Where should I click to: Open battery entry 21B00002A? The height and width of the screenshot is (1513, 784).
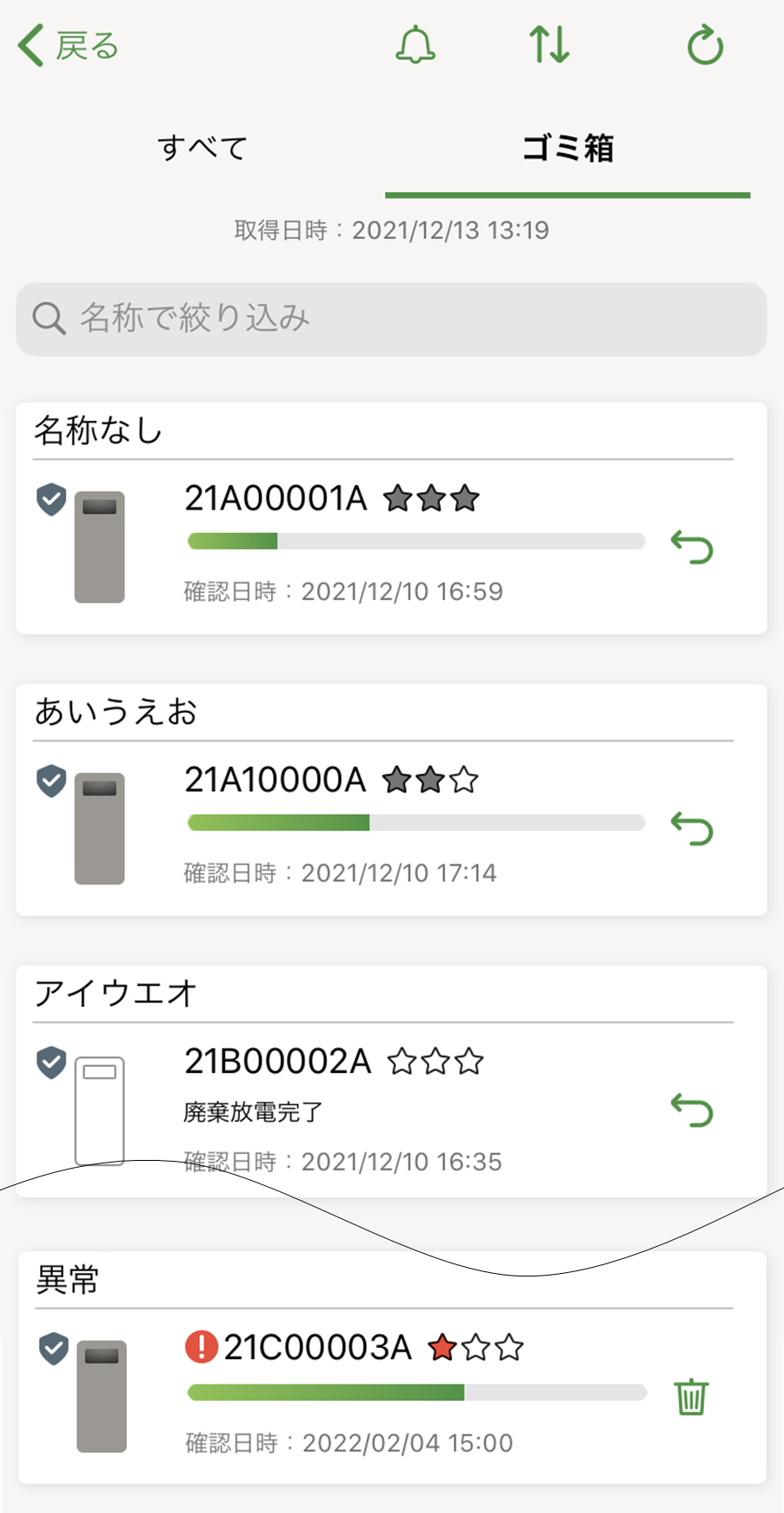[x=278, y=1062]
